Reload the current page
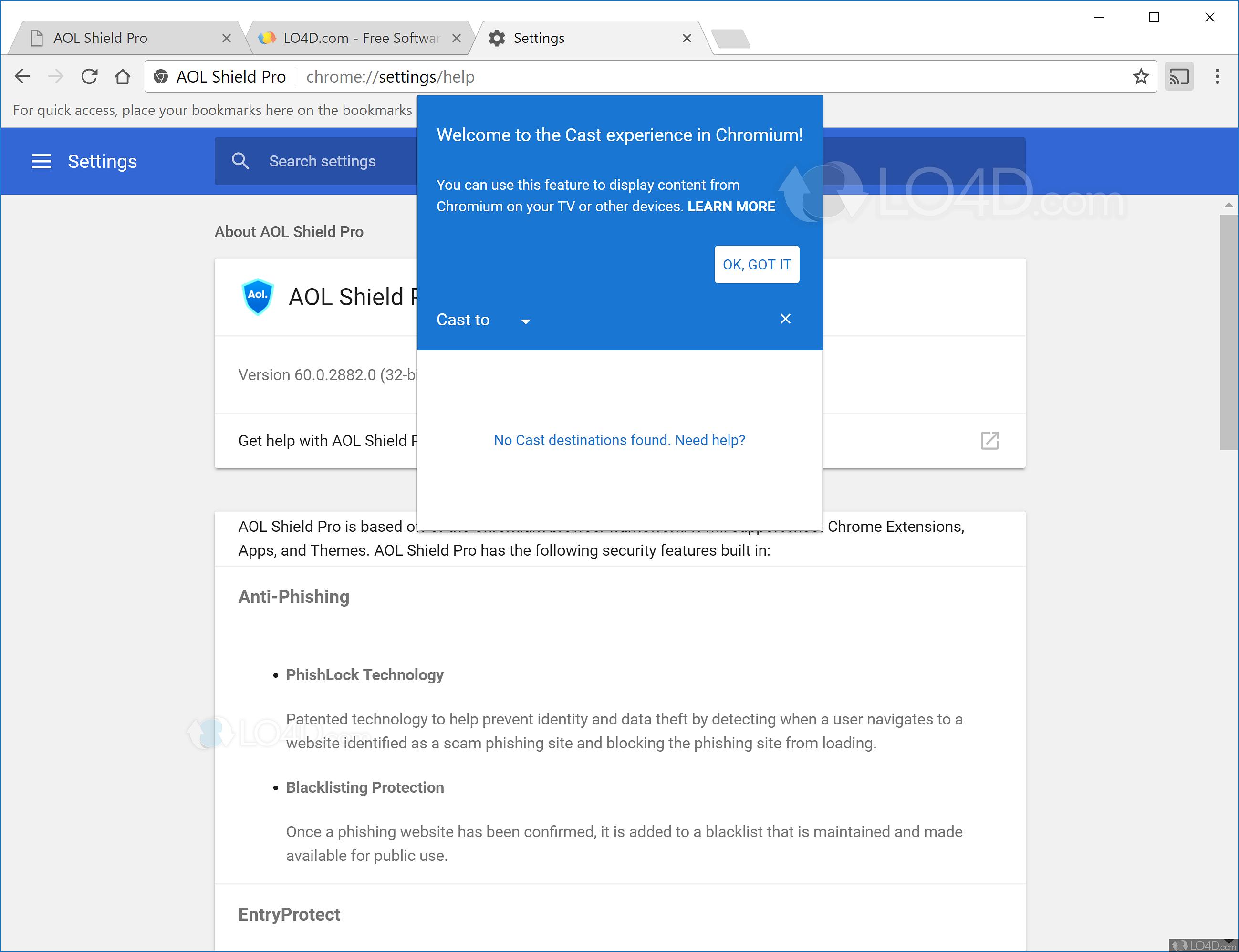The width and height of the screenshot is (1239, 952). 90,76
